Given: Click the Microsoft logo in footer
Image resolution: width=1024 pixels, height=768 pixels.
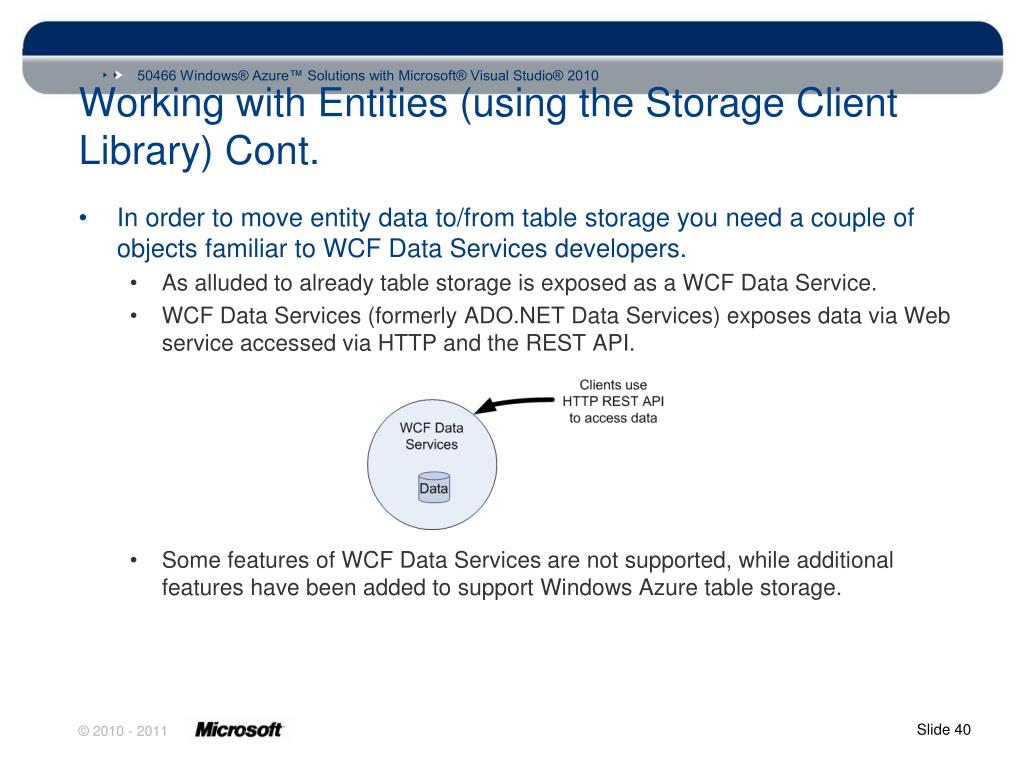Looking at the screenshot, I should click(x=239, y=729).
